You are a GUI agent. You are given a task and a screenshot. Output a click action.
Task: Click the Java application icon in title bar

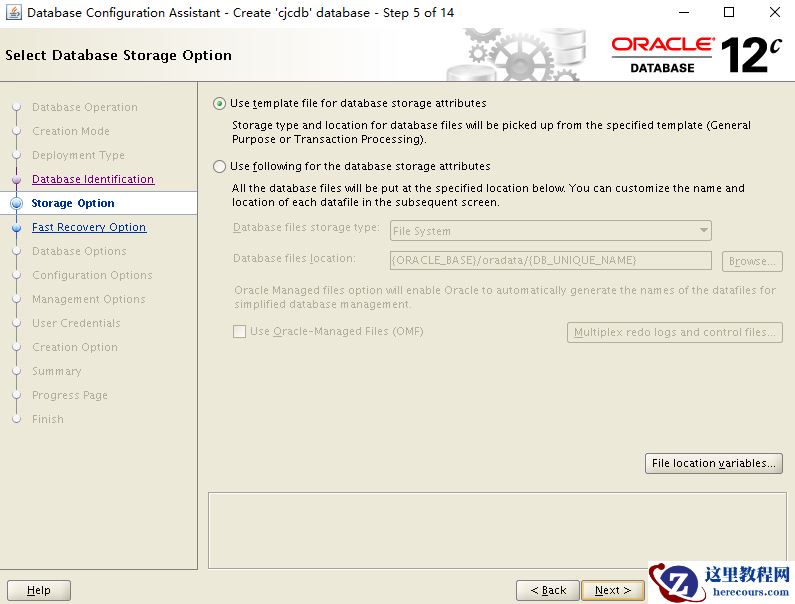(14, 12)
